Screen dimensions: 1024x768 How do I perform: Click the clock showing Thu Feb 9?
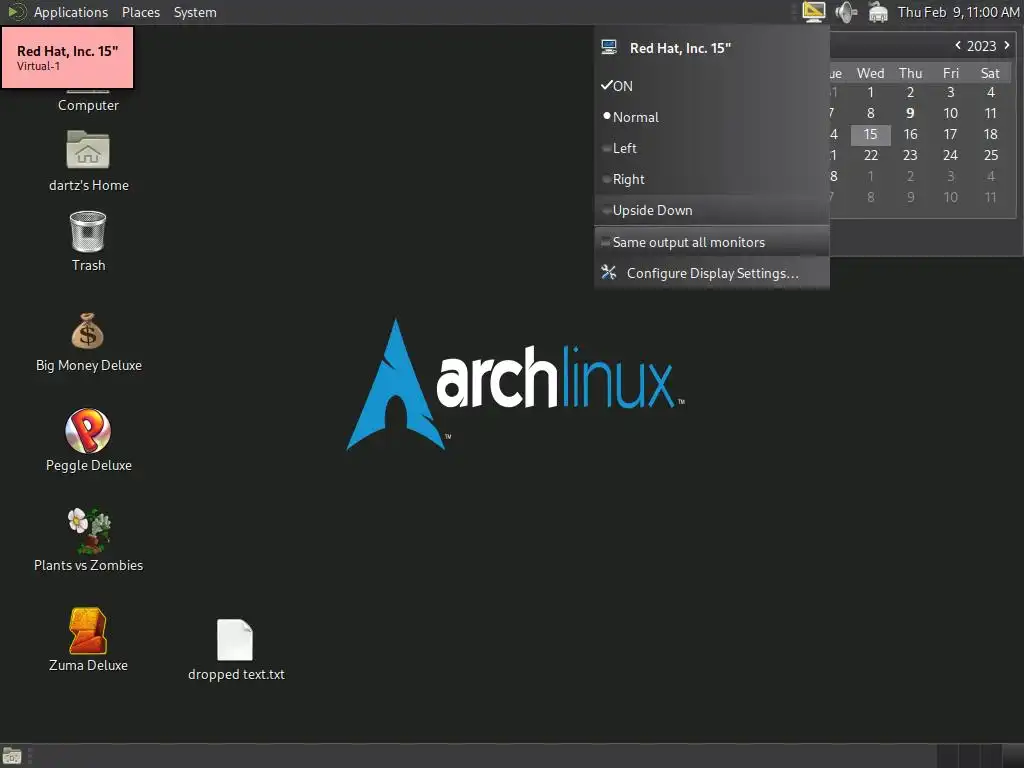coord(958,12)
